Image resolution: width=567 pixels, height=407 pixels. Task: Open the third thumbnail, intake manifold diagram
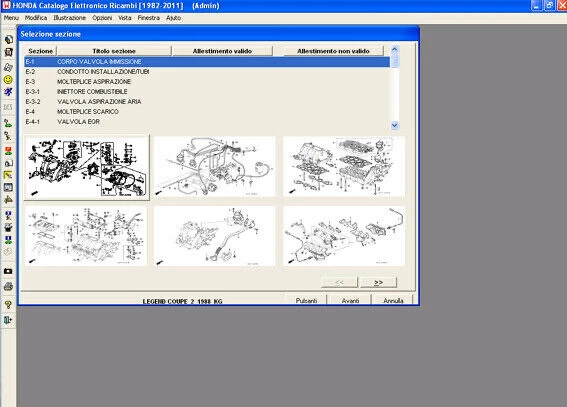[x=344, y=167]
